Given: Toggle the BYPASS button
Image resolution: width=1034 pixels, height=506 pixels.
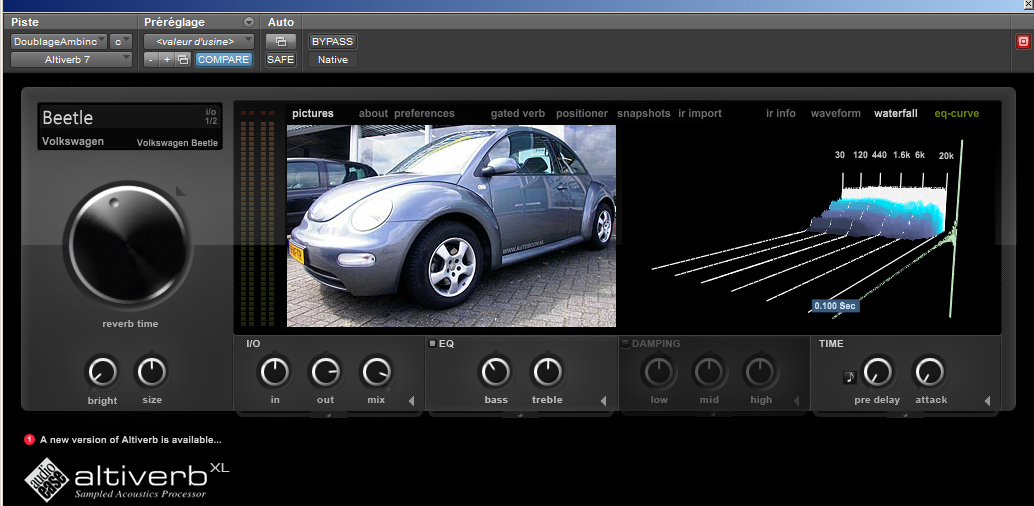Looking at the screenshot, I should coord(332,42).
